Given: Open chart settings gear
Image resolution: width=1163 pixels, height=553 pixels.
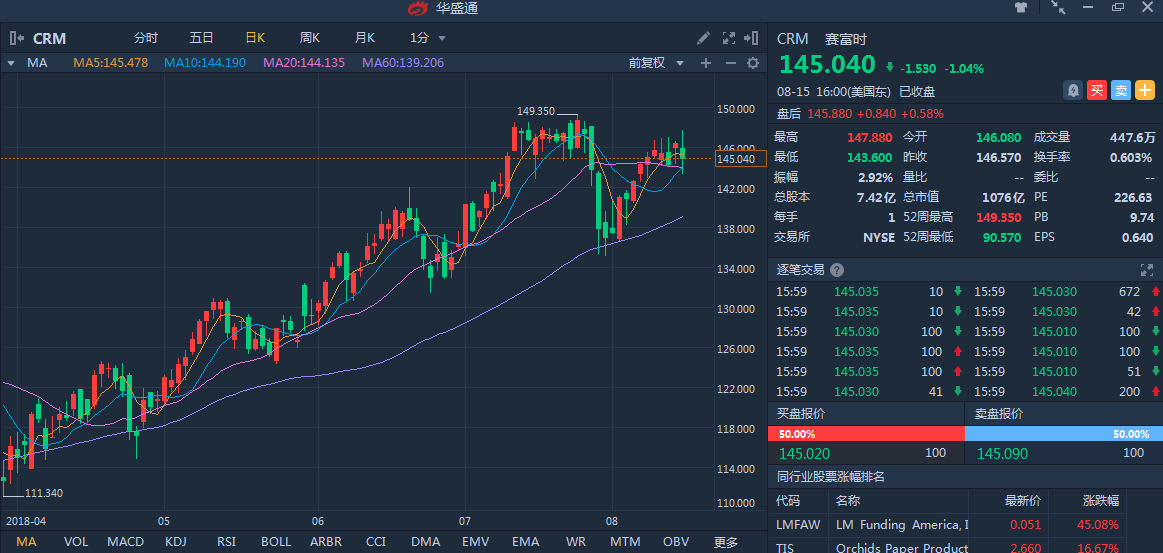Looking at the screenshot, I should click(753, 63).
